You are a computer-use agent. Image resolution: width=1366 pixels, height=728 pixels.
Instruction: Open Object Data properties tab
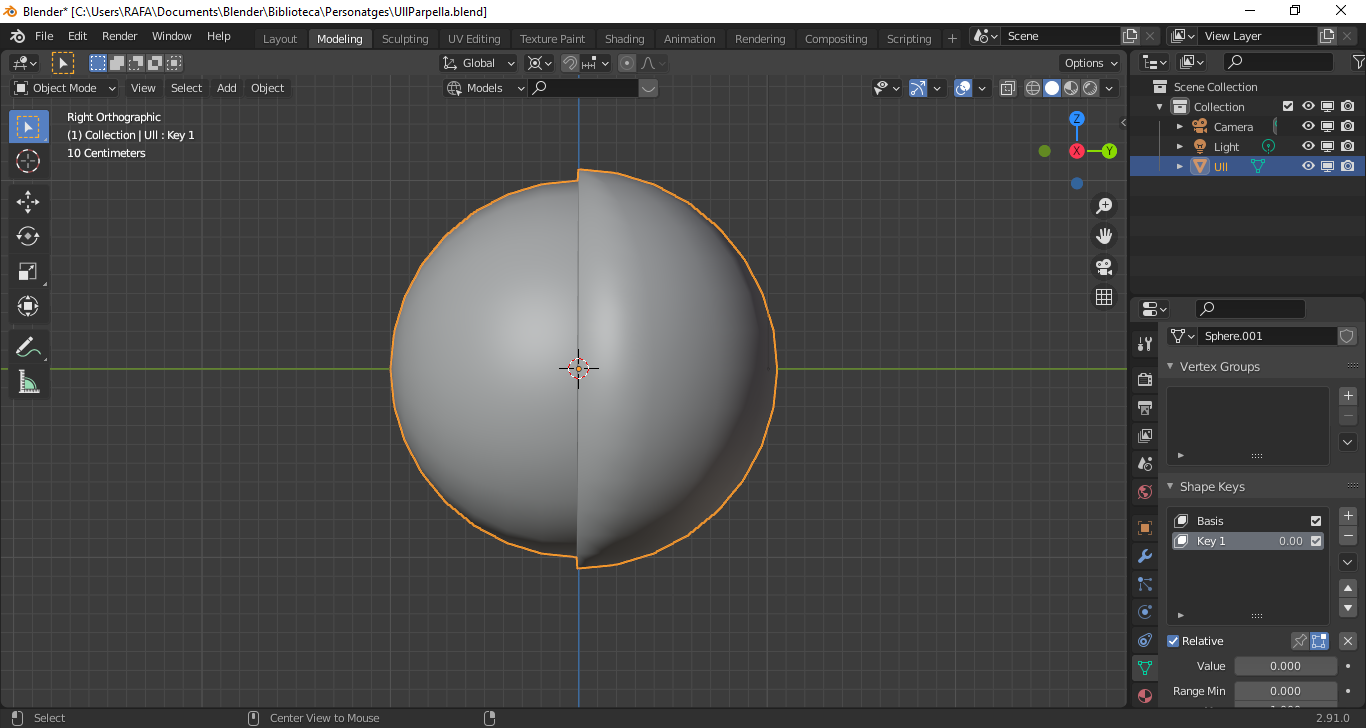click(x=1145, y=667)
